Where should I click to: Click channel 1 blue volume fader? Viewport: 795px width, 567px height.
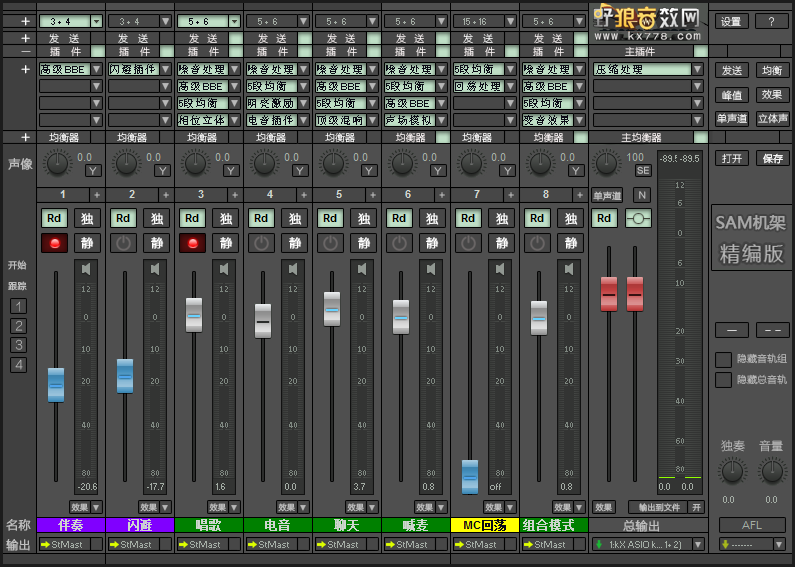click(x=56, y=385)
